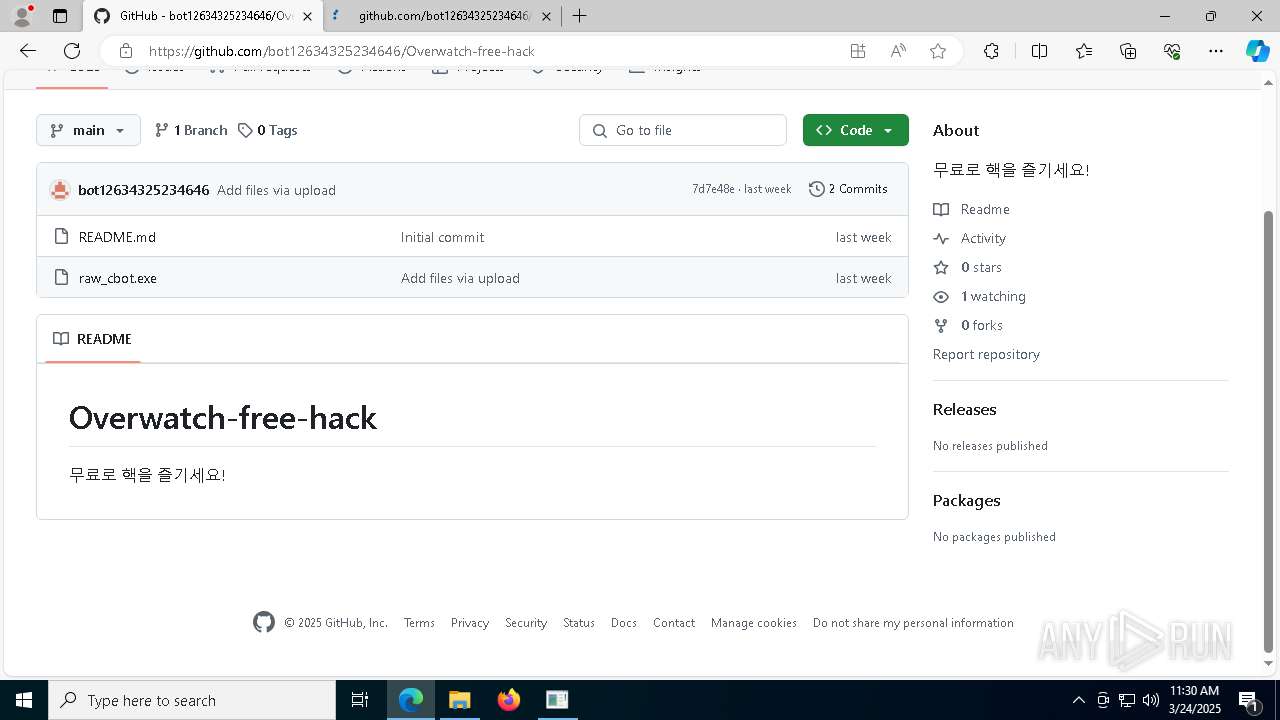
Task: Launch Firefox from taskbar
Action: tap(509, 700)
